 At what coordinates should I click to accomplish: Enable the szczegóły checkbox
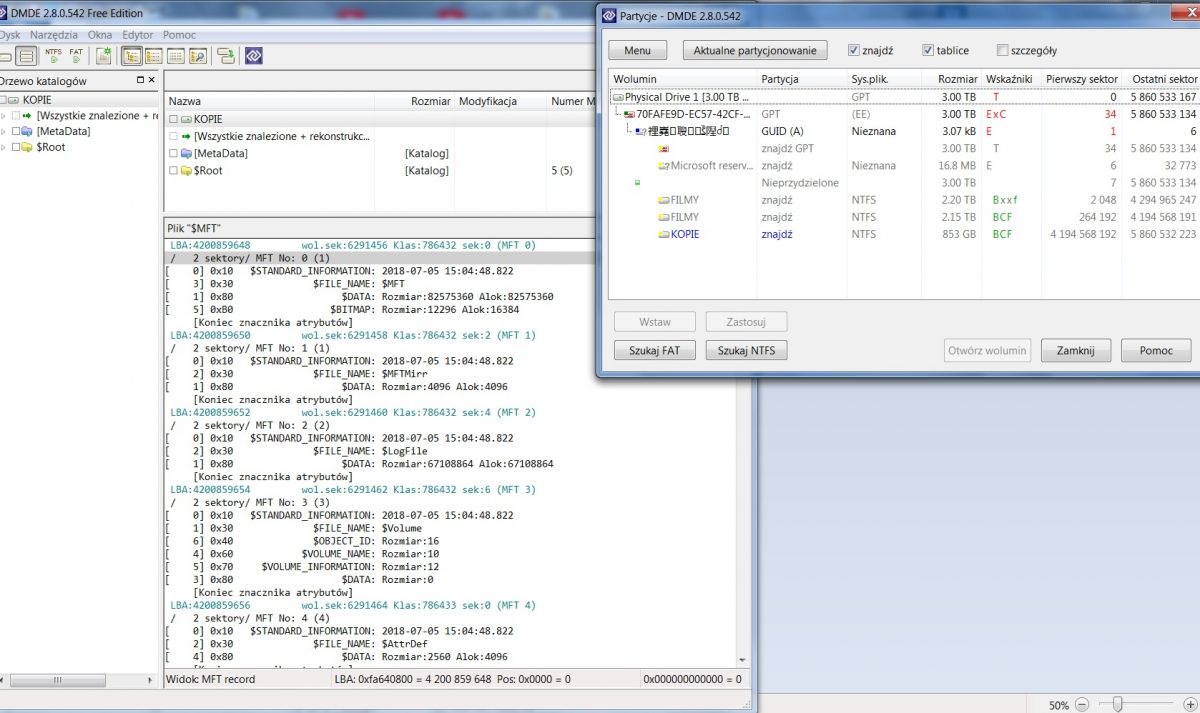click(1003, 50)
